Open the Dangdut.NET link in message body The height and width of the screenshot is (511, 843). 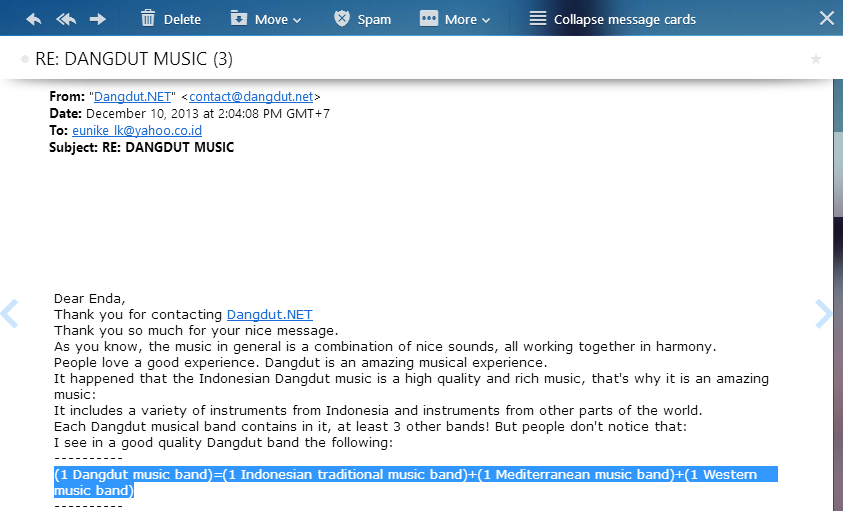[269, 315]
